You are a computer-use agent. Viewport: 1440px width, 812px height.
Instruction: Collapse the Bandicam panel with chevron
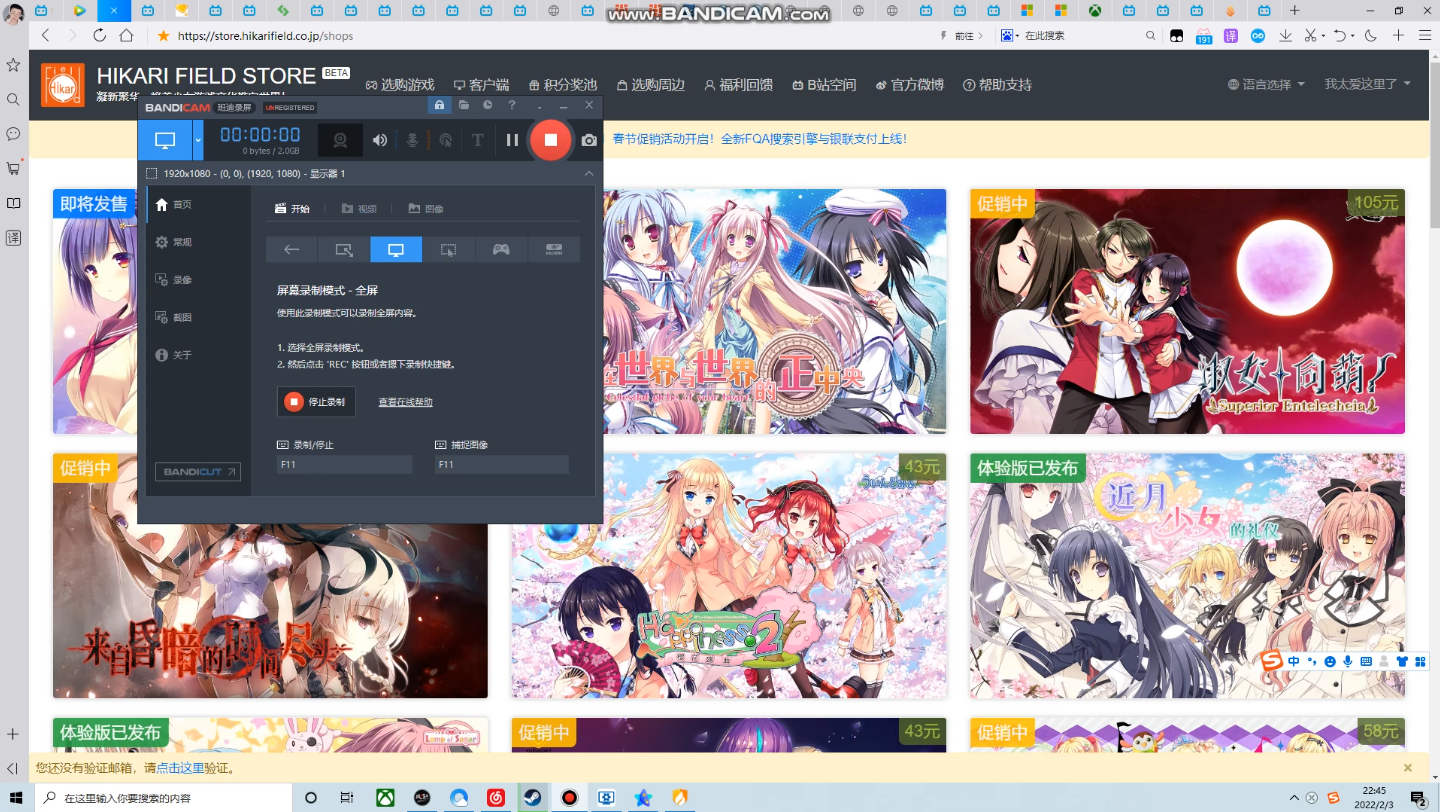tap(589, 173)
